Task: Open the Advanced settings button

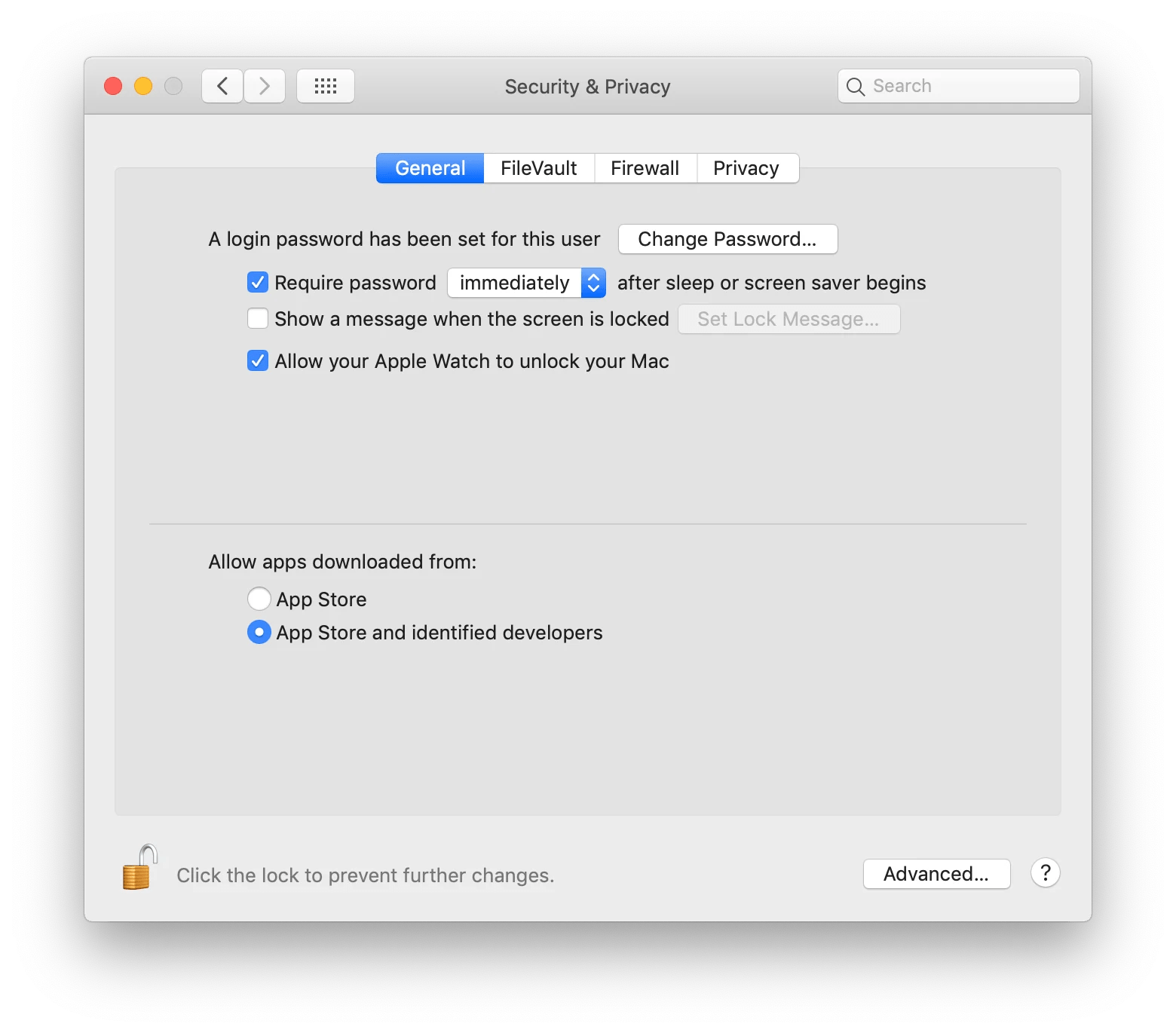Action: pyautogui.click(x=936, y=873)
